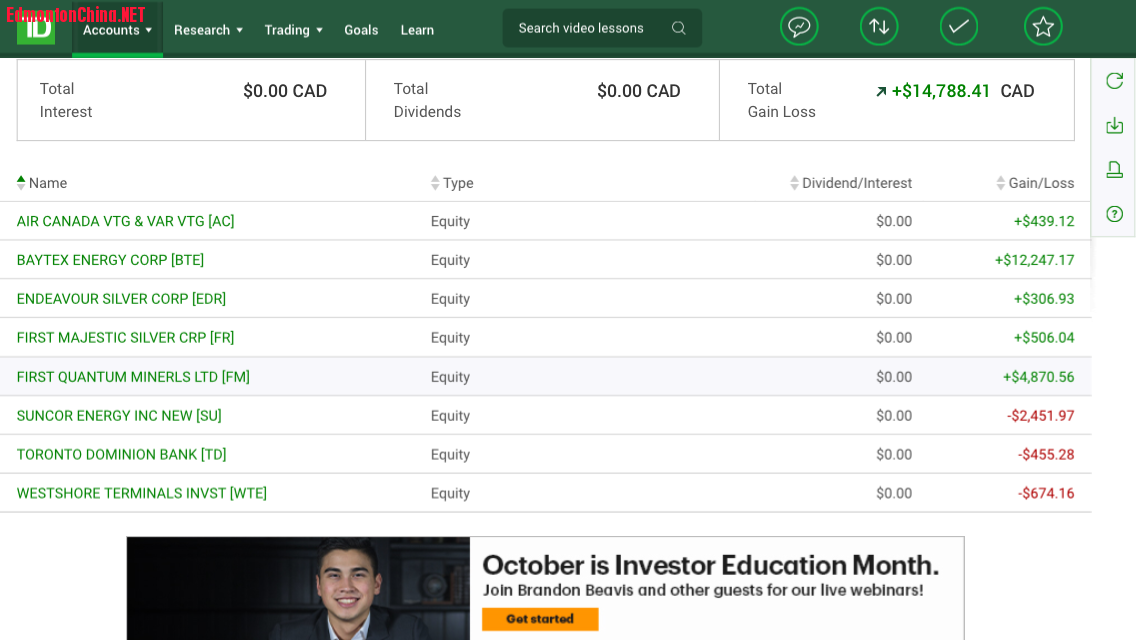Expand the Trading dropdown menu
Viewport: 1136px width, 640px height.
point(293,30)
